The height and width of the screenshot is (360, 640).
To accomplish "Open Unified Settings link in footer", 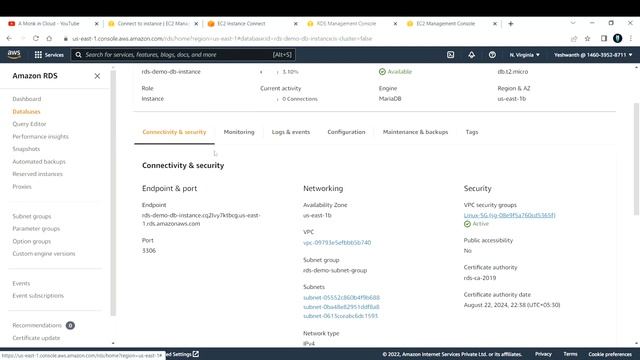I will click(x=182, y=354).
